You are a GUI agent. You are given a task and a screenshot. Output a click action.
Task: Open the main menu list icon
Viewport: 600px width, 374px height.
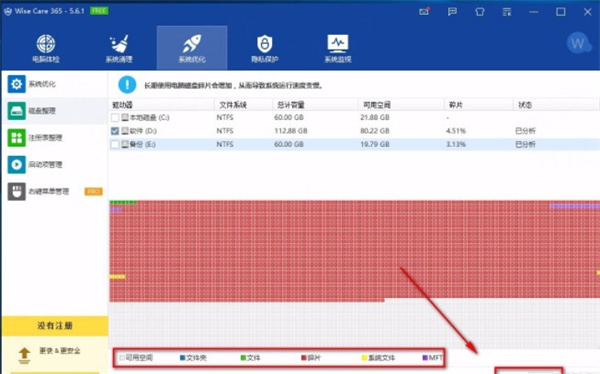(507, 12)
